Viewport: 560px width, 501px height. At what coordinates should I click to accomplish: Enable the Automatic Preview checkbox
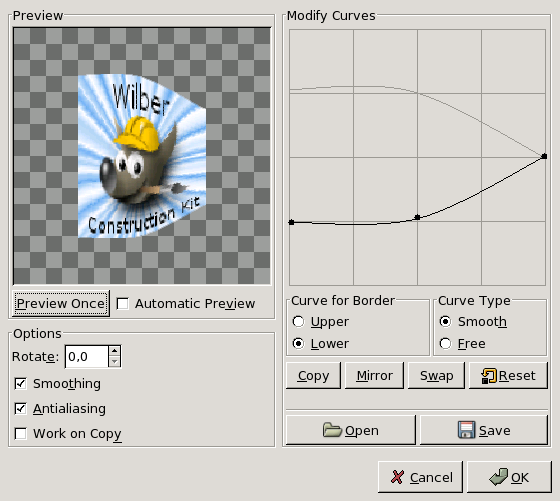(122, 304)
